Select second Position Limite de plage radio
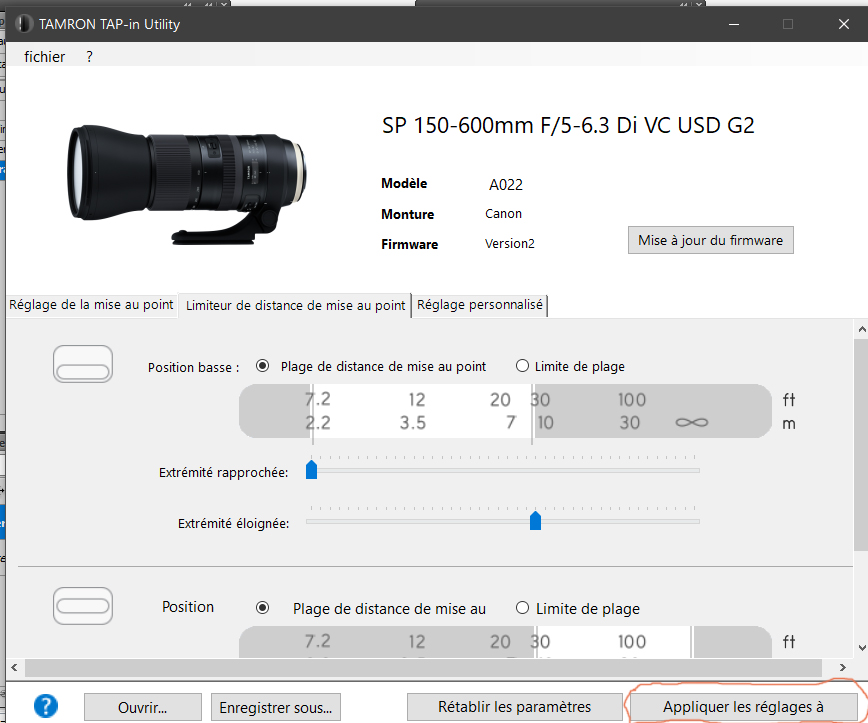 [522, 608]
